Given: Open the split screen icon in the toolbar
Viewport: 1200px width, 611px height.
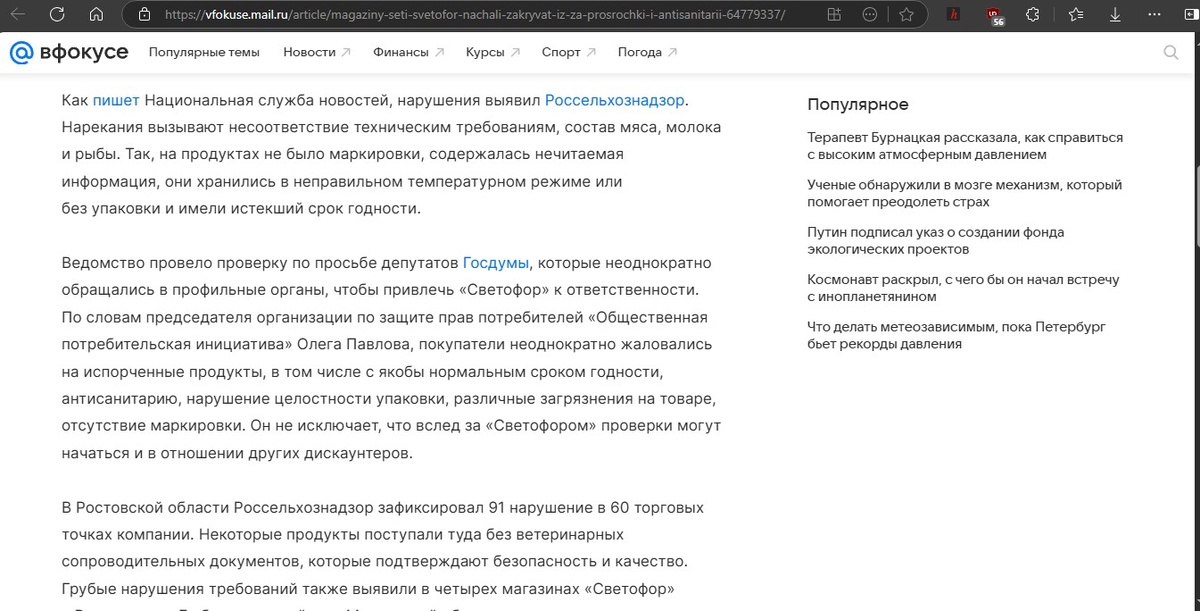Looking at the screenshot, I should pyautogui.click(x=834, y=14).
